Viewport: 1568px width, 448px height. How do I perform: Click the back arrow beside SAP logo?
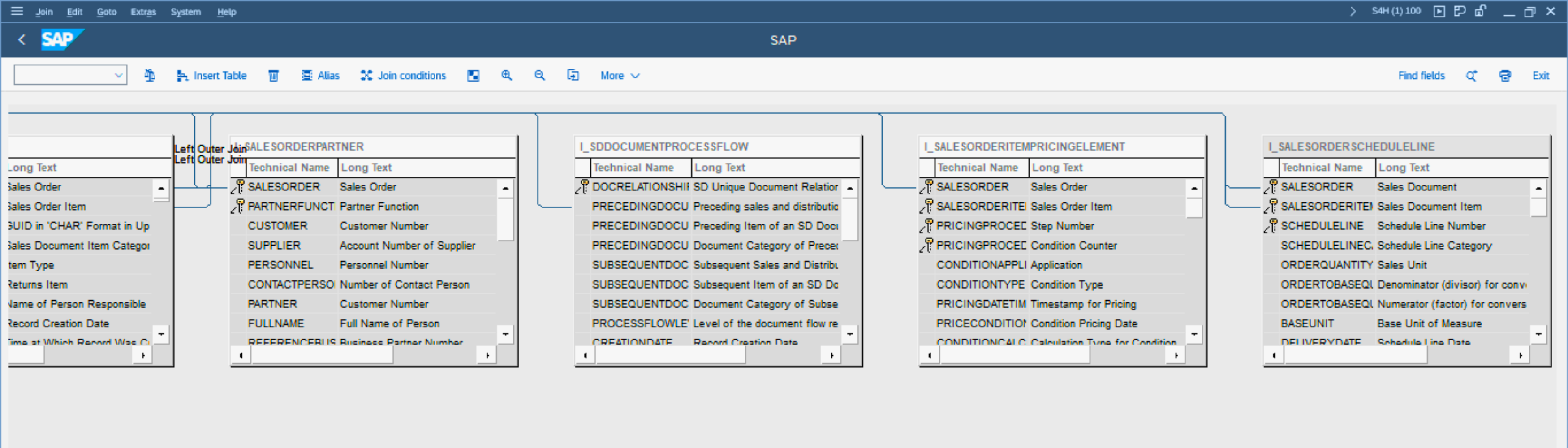tap(22, 40)
